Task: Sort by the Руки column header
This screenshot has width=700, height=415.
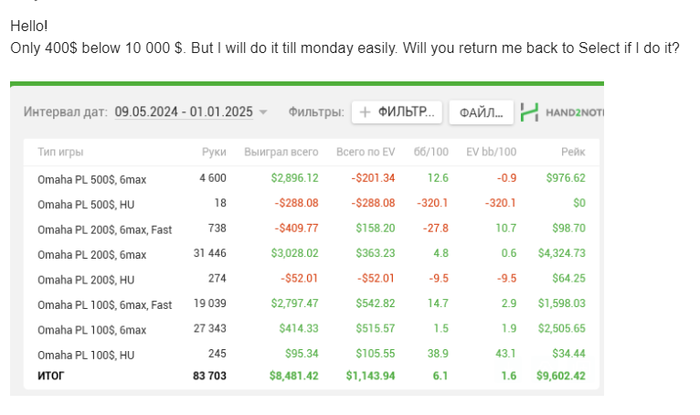Action: (x=213, y=151)
